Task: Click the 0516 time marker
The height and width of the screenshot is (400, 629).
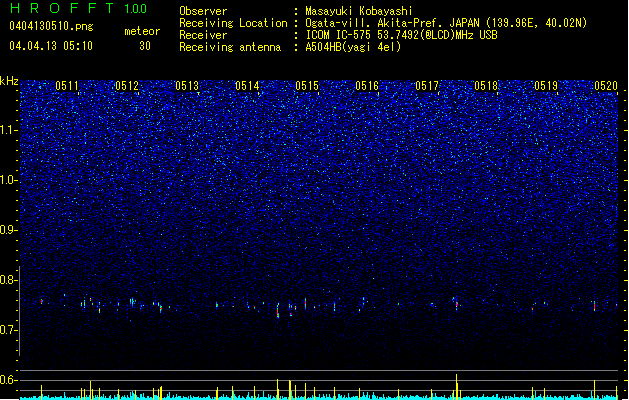Action: (x=367, y=86)
